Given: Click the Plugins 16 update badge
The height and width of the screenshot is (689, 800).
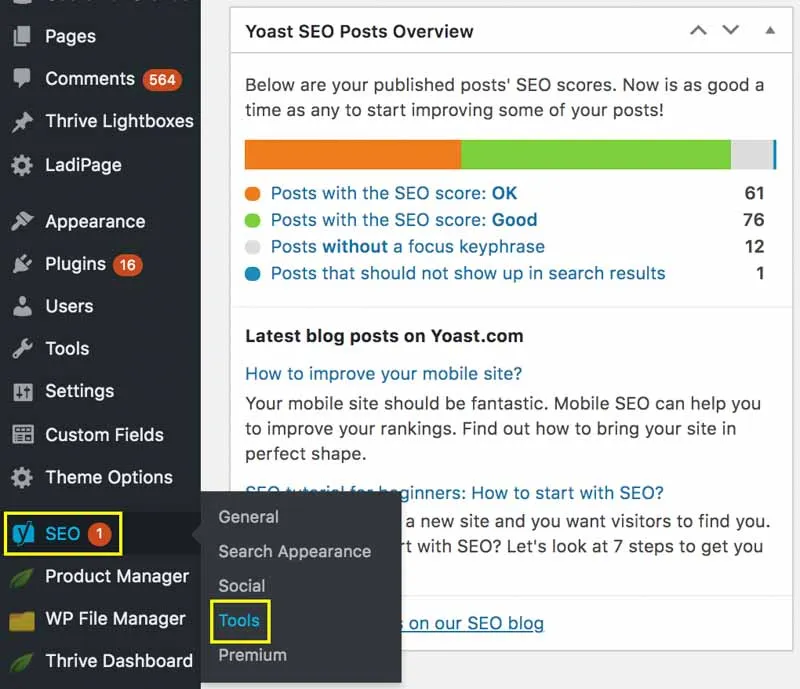Looking at the screenshot, I should [128, 264].
